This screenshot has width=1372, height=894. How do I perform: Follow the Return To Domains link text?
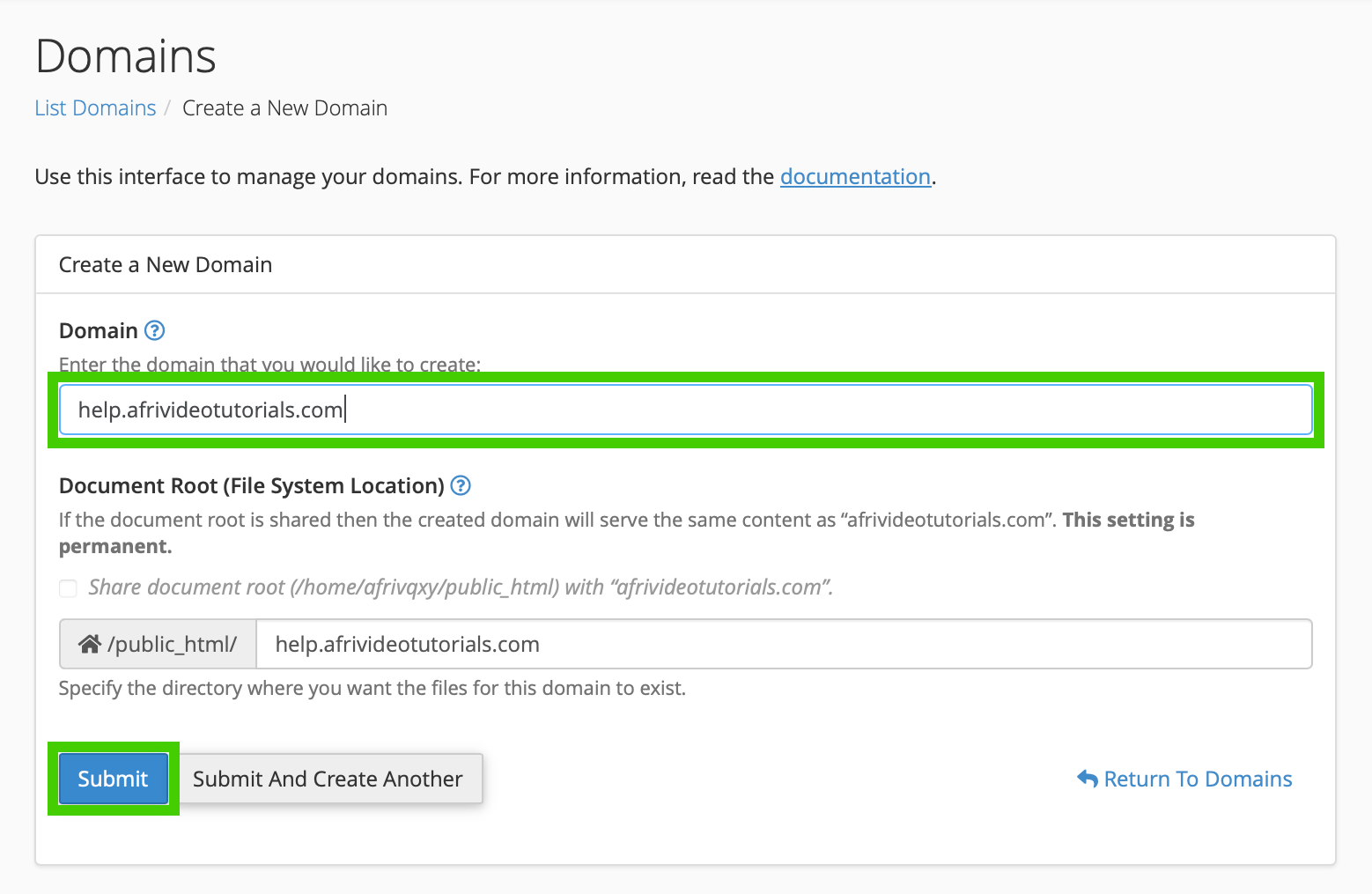pyautogui.click(x=1198, y=779)
